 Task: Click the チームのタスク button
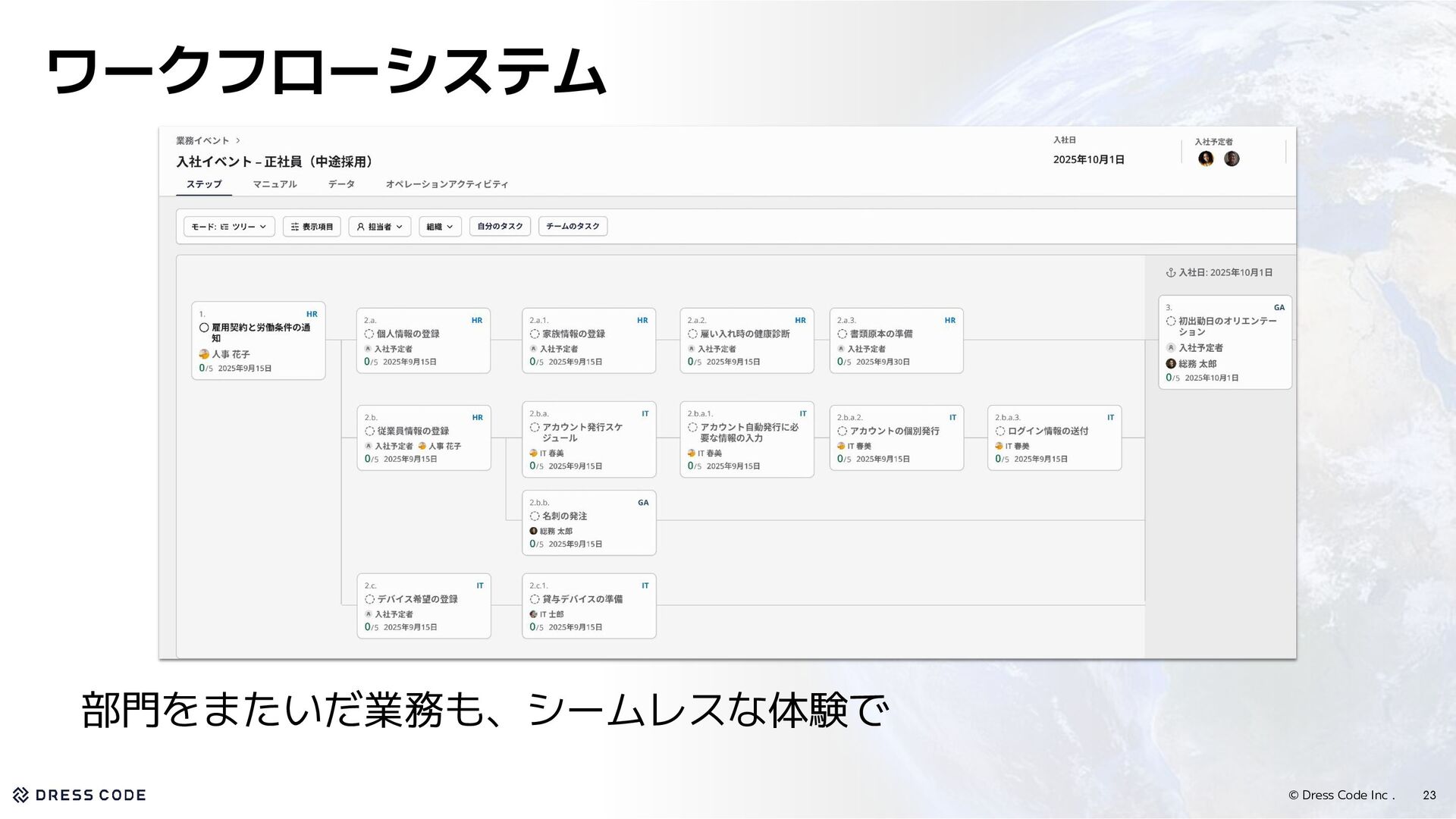[573, 227]
